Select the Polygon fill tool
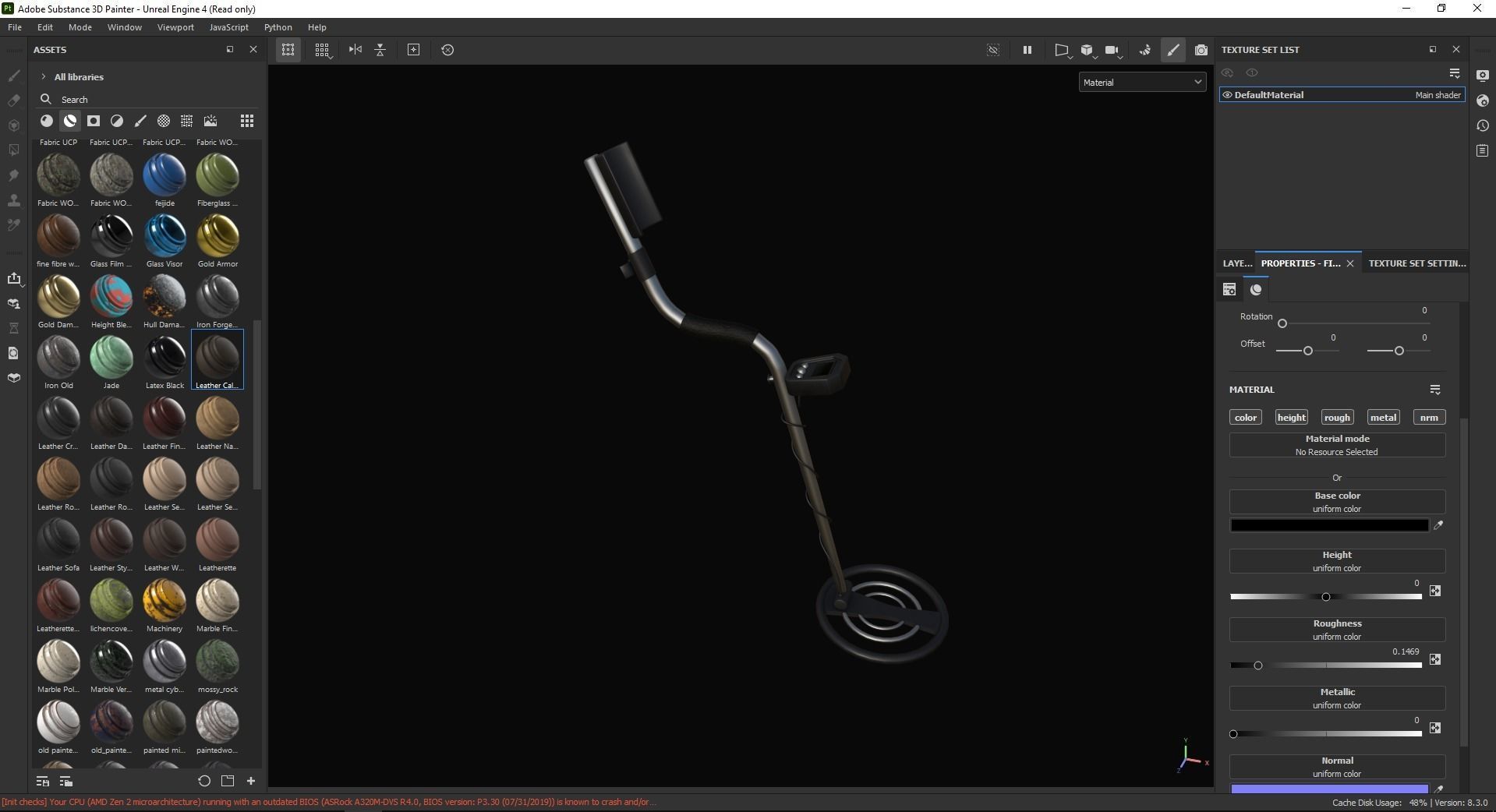 [x=13, y=150]
